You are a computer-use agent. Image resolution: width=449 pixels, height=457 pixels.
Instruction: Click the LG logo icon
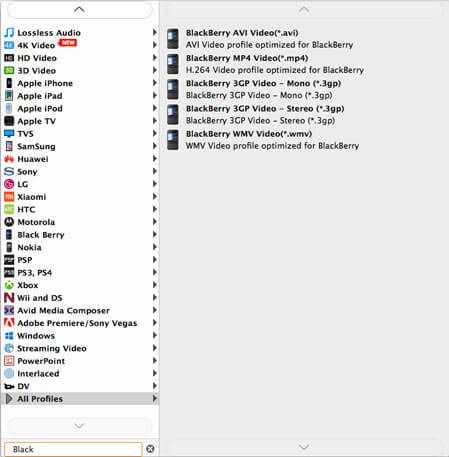click(x=9, y=184)
